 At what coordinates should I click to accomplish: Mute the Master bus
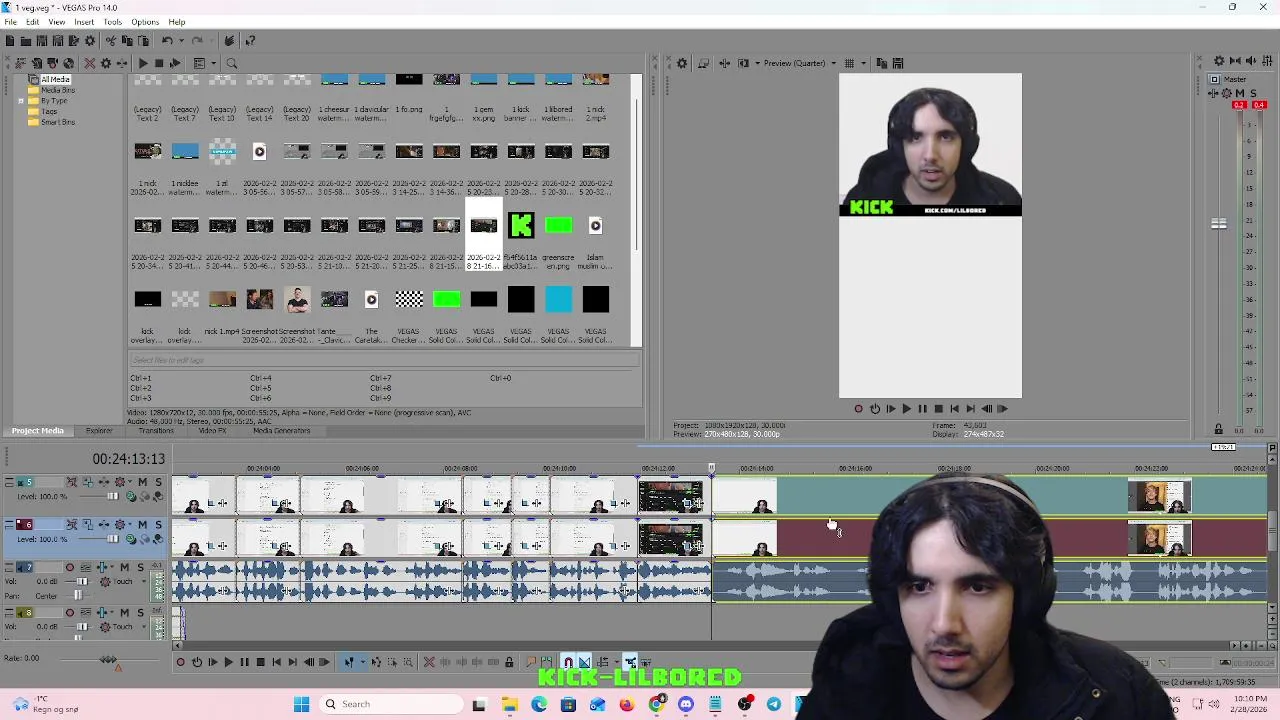pos(1240,93)
